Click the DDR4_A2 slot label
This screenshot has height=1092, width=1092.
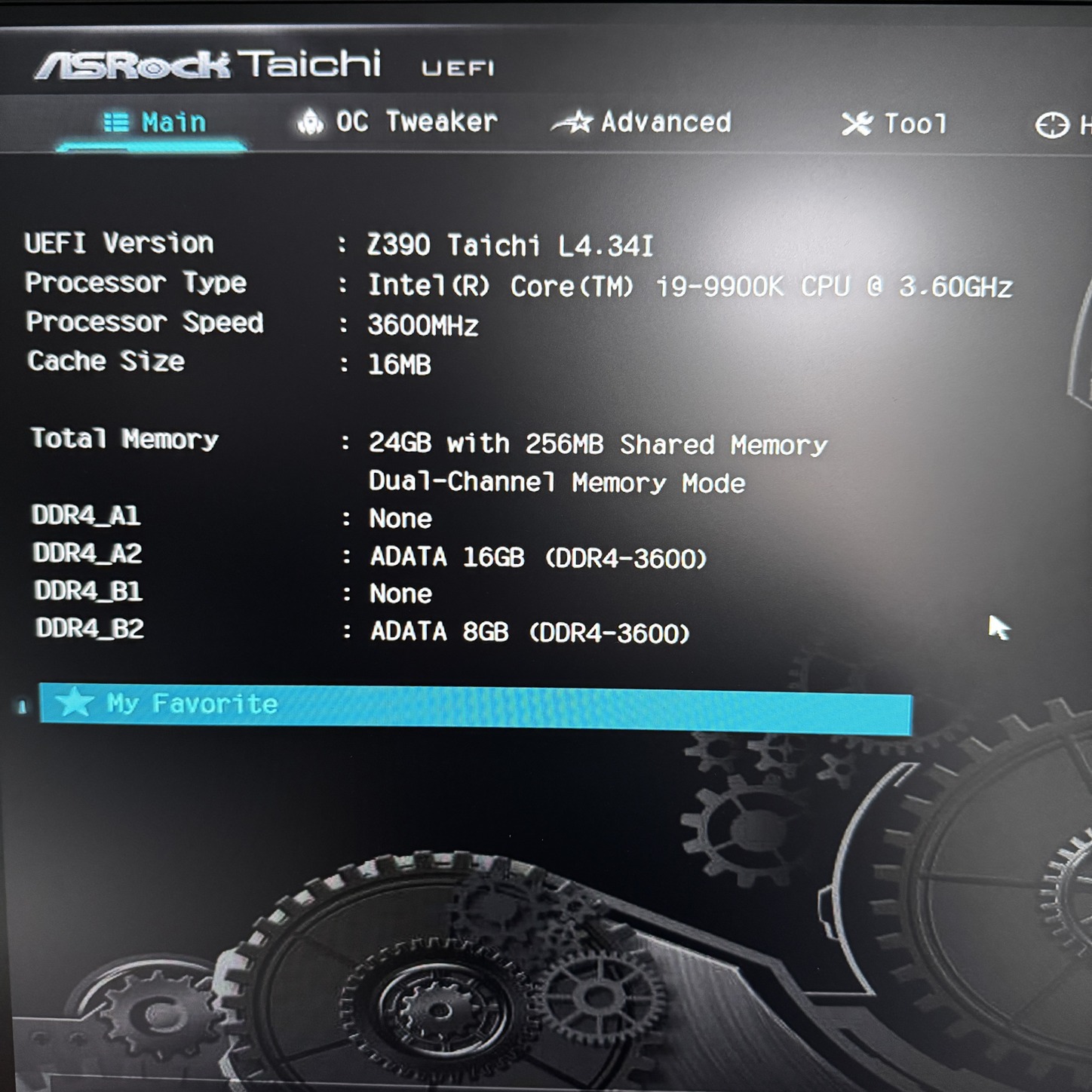coord(87,554)
